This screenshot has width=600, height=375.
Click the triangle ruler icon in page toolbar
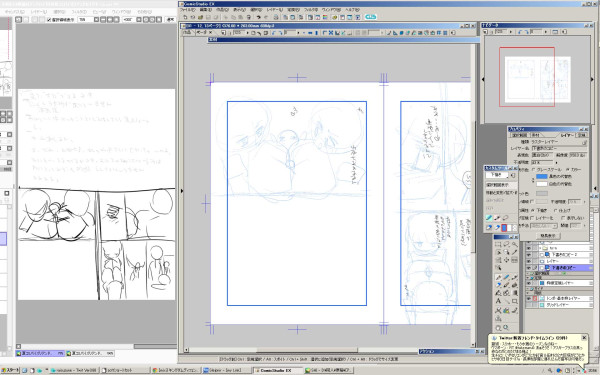point(395,33)
